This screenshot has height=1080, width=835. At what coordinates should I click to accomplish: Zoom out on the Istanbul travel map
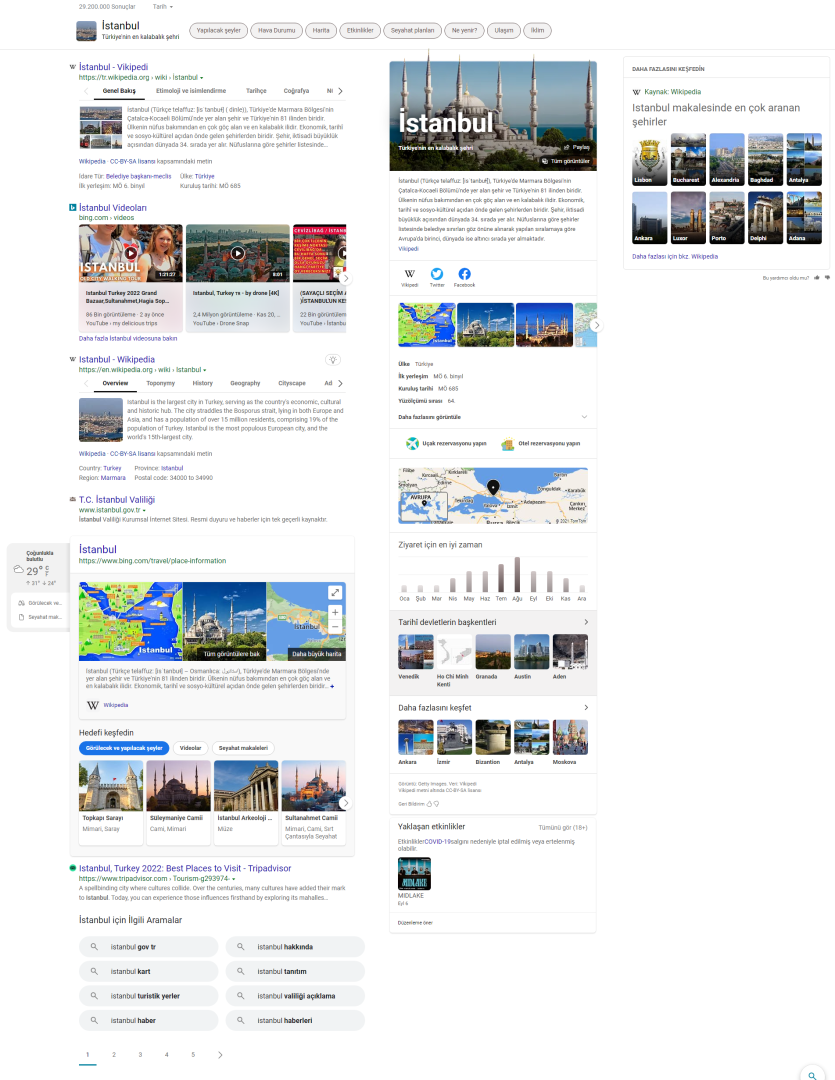[335, 626]
